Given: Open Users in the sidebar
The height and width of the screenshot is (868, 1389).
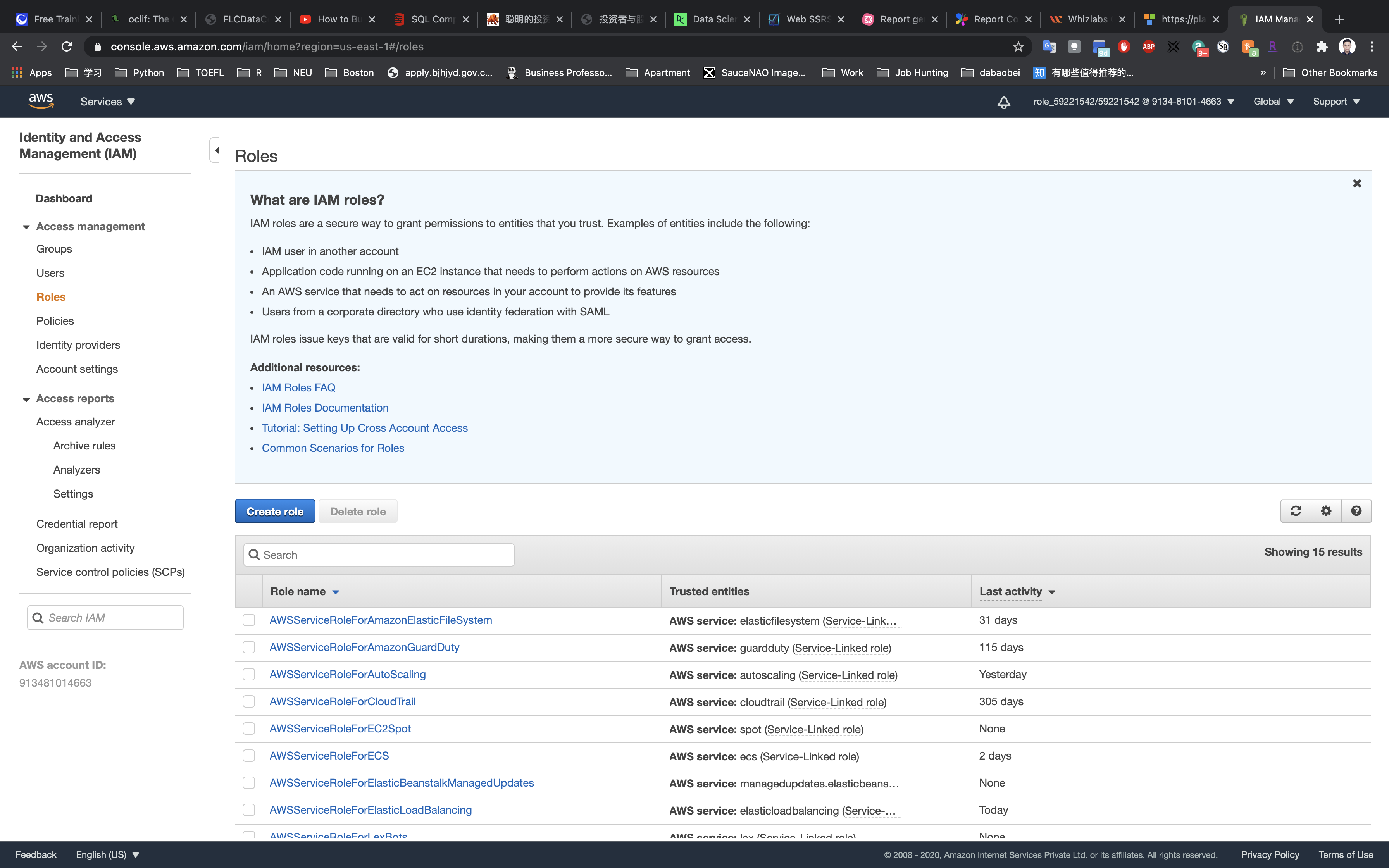Looking at the screenshot, I should 50,273.
